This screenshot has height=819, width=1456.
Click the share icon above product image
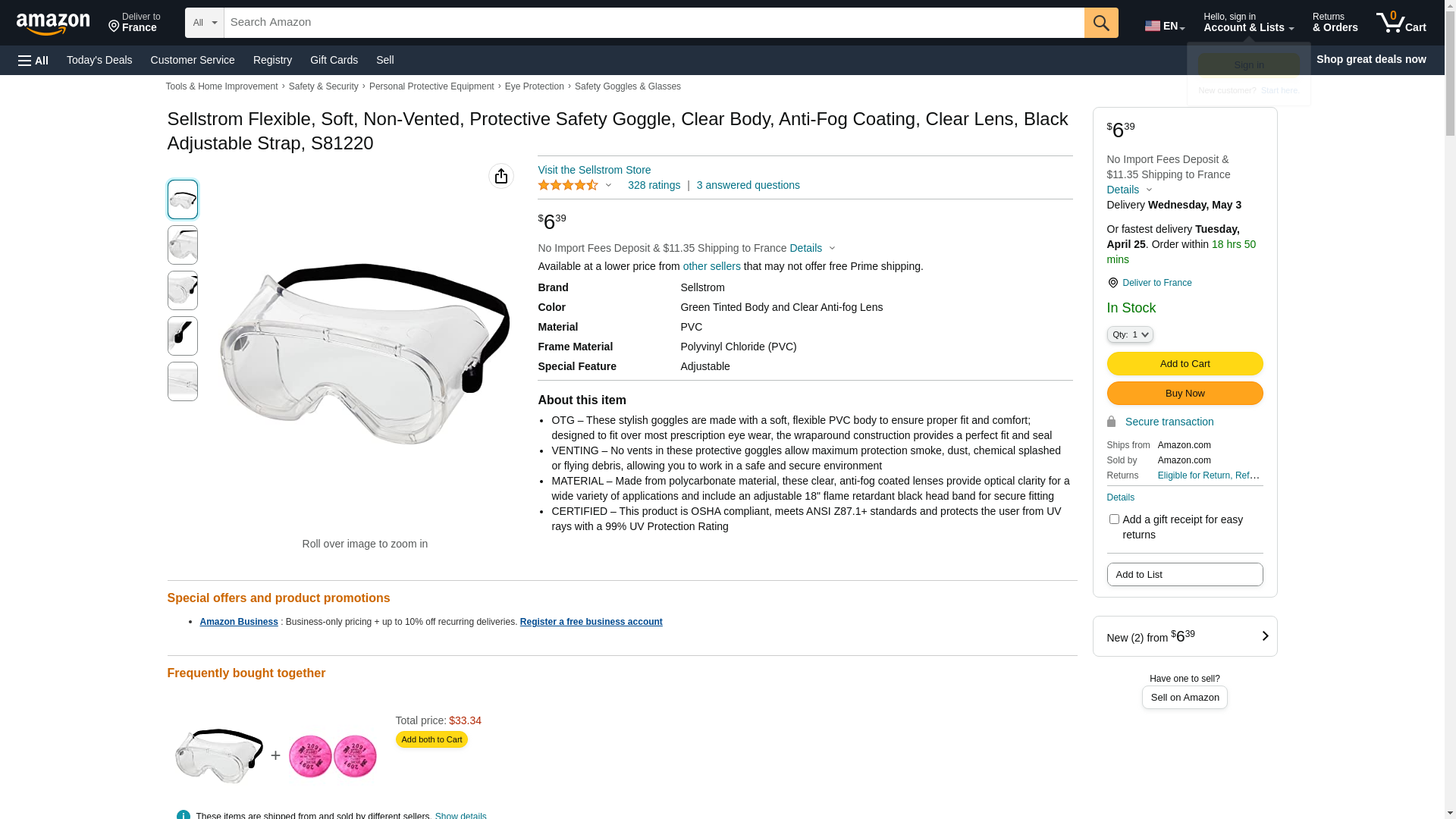pyautogui.click(x=501, y=176)
